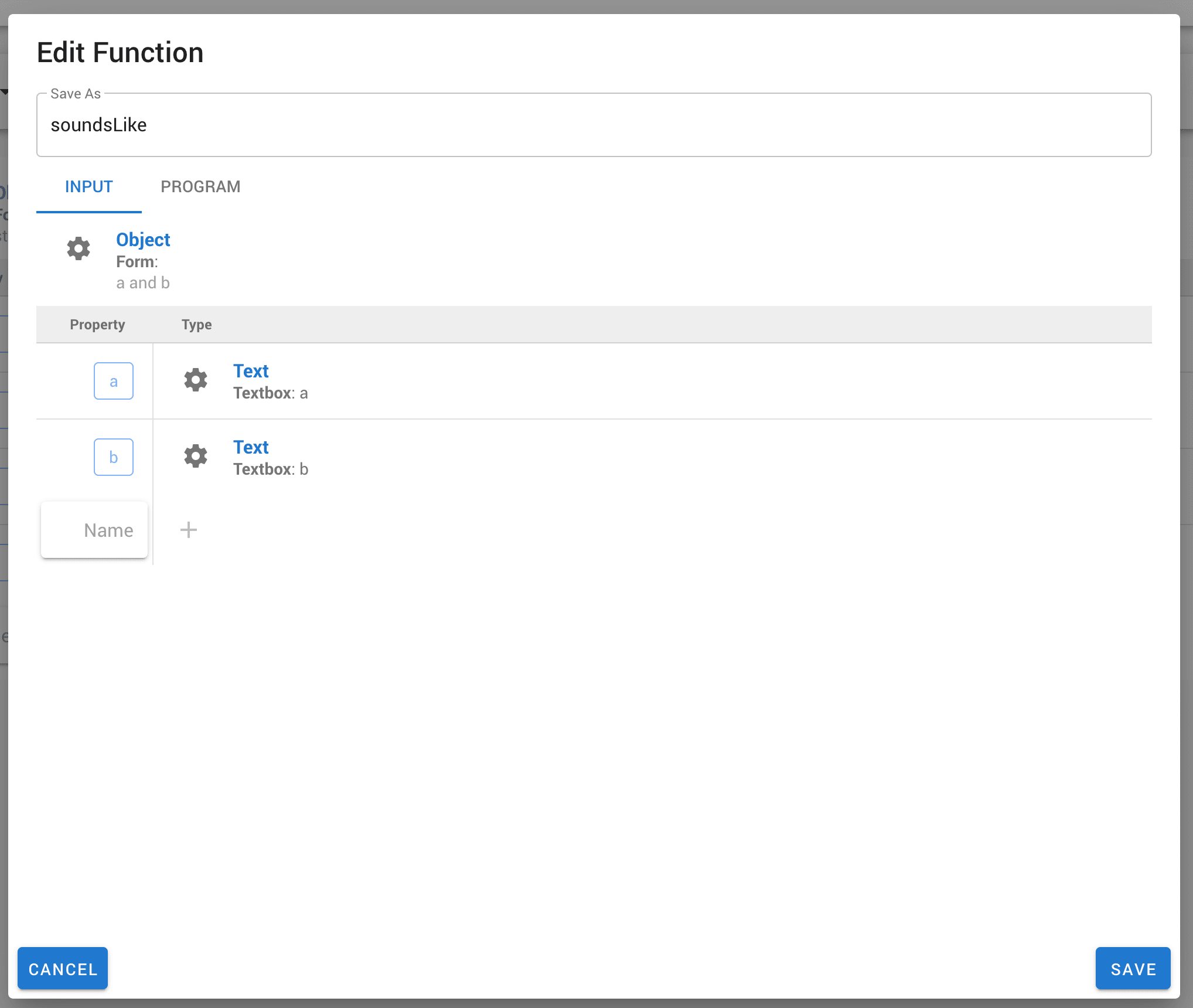Select the property name box labeled a
The height and width of the screenshot is (1008, 1193).
tap(113, 380)
